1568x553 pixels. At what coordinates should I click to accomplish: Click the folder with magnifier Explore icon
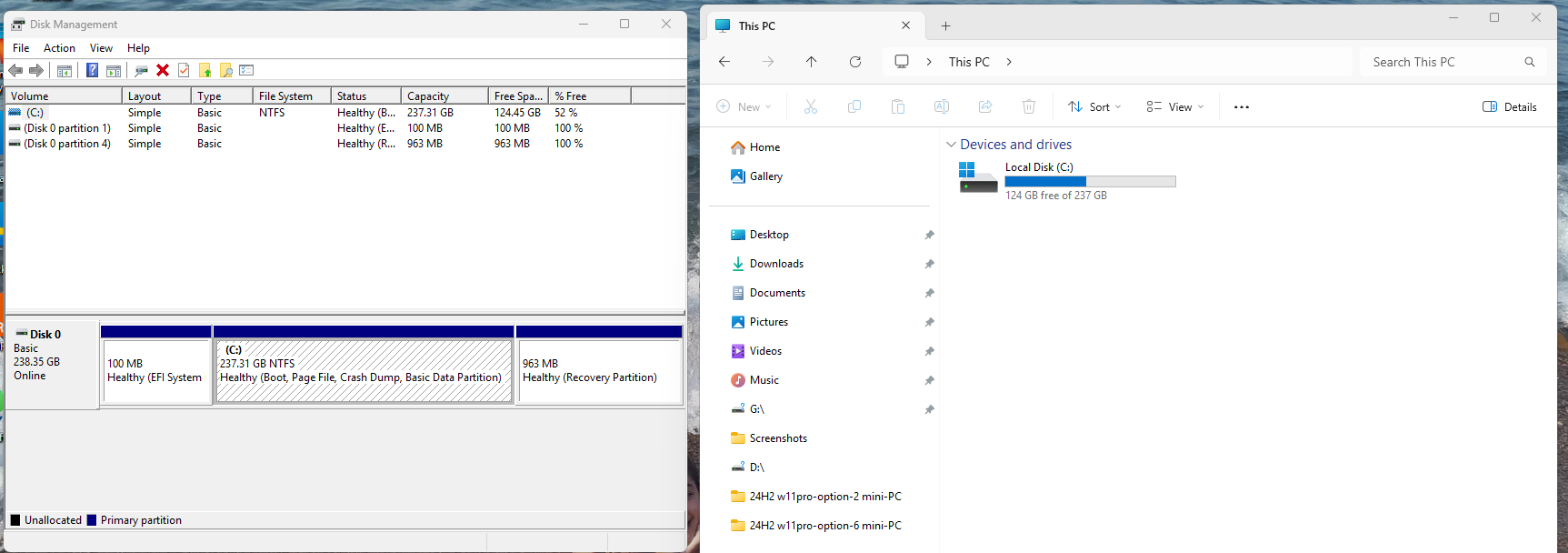[x=226, y=70]
